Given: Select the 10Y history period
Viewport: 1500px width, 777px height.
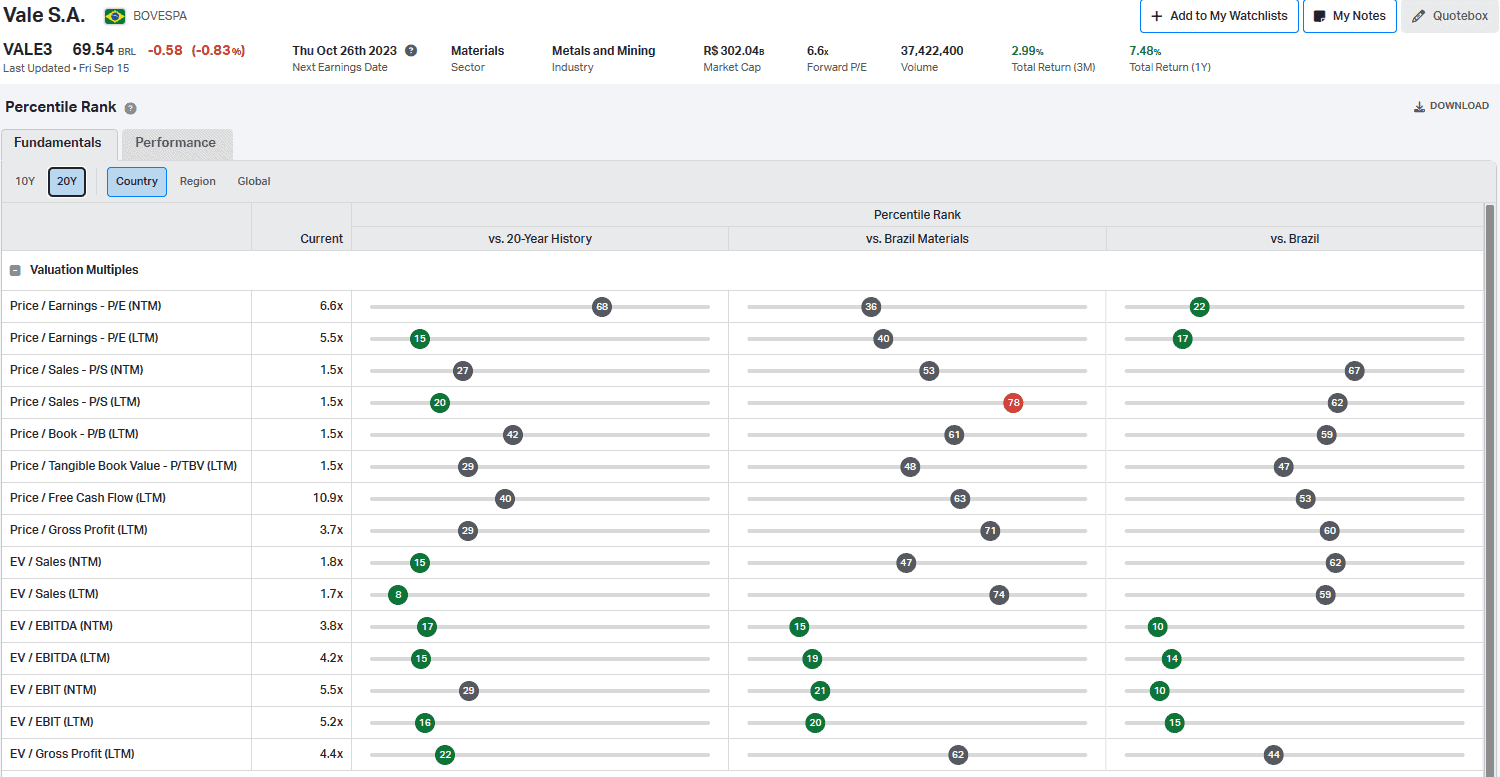Looking at the screenshot, I should click(25, 181).
